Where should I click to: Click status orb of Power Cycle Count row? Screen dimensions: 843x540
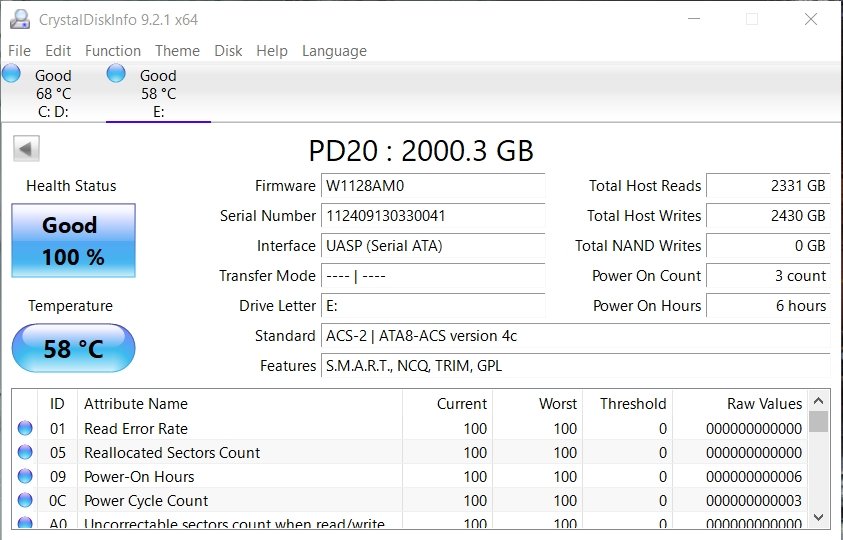click(25, 500)
